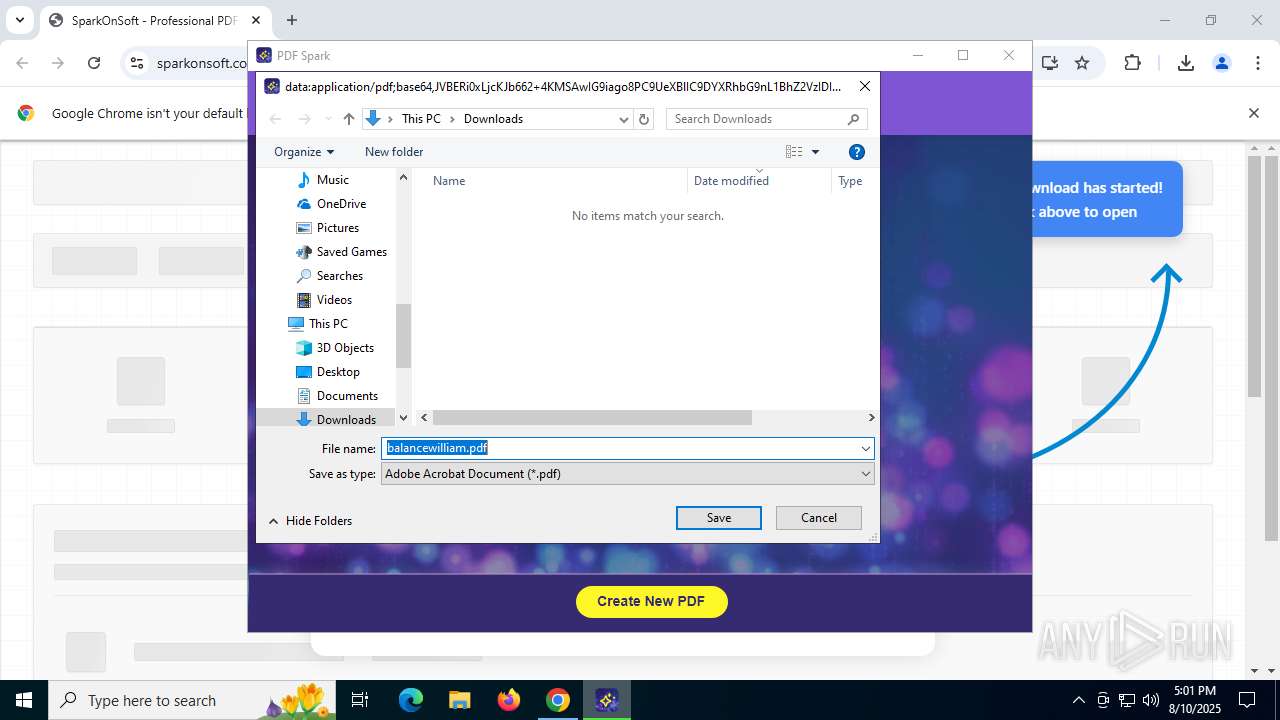1280x720 pixels.
Task: Select This PC in the address path
Action: tap(421, 119)
